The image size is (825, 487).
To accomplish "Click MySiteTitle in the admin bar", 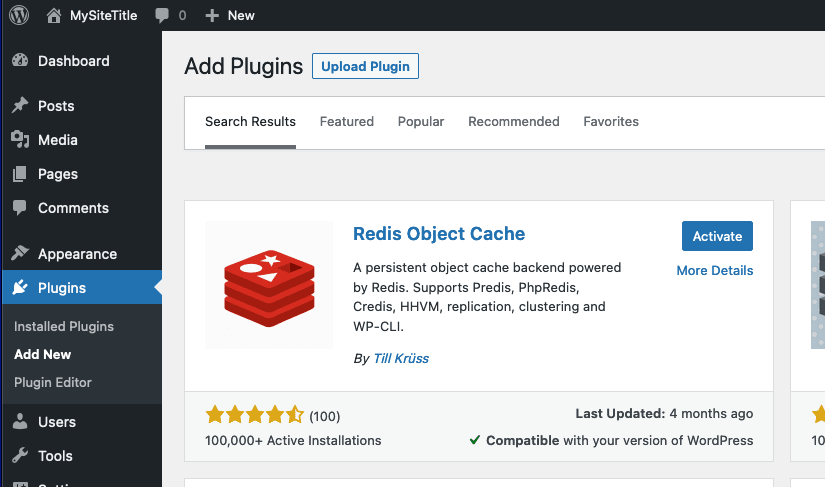I will [x=104, y=16].
